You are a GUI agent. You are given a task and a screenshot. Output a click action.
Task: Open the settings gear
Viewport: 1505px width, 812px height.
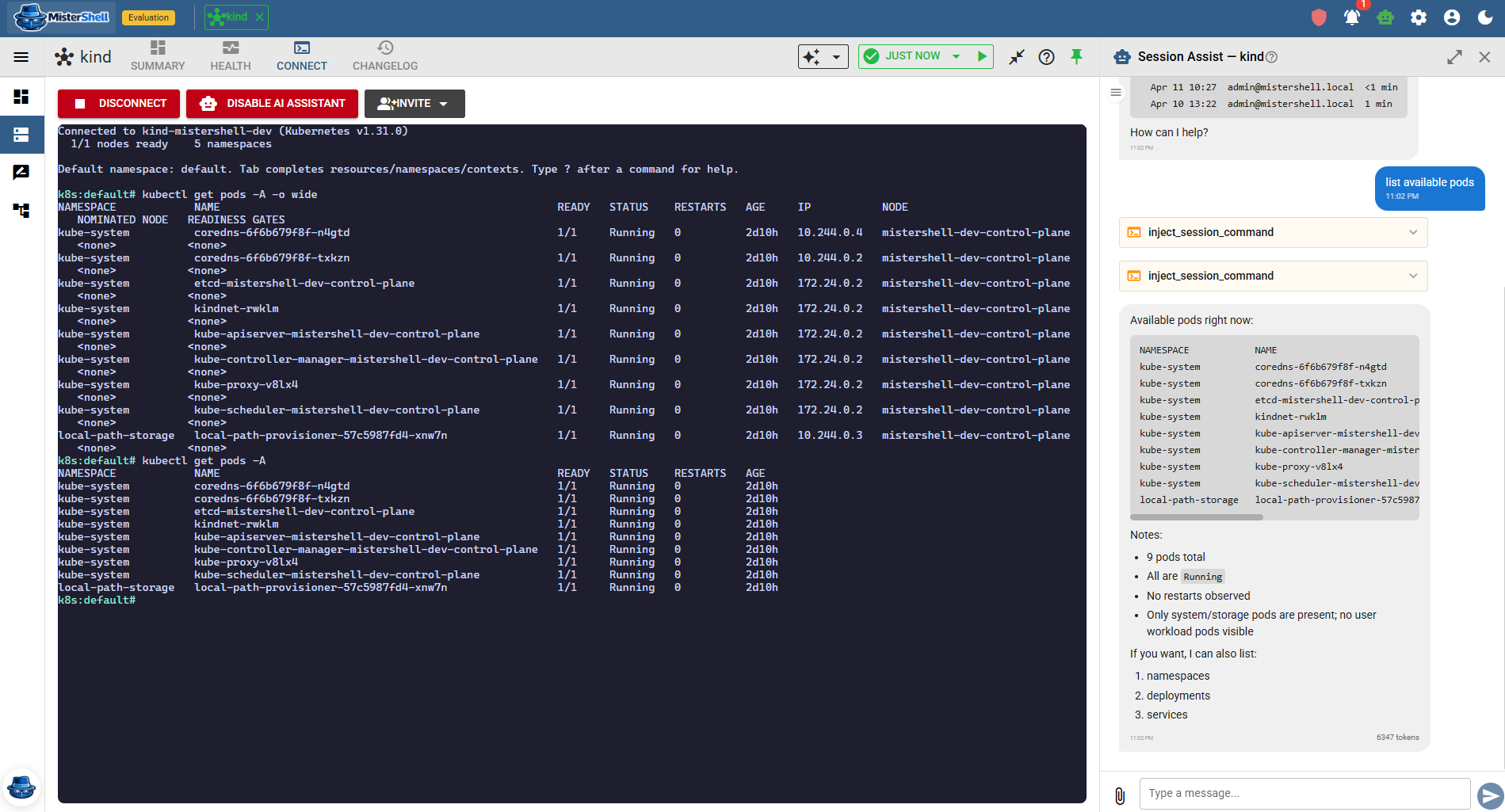(1419, 17)
